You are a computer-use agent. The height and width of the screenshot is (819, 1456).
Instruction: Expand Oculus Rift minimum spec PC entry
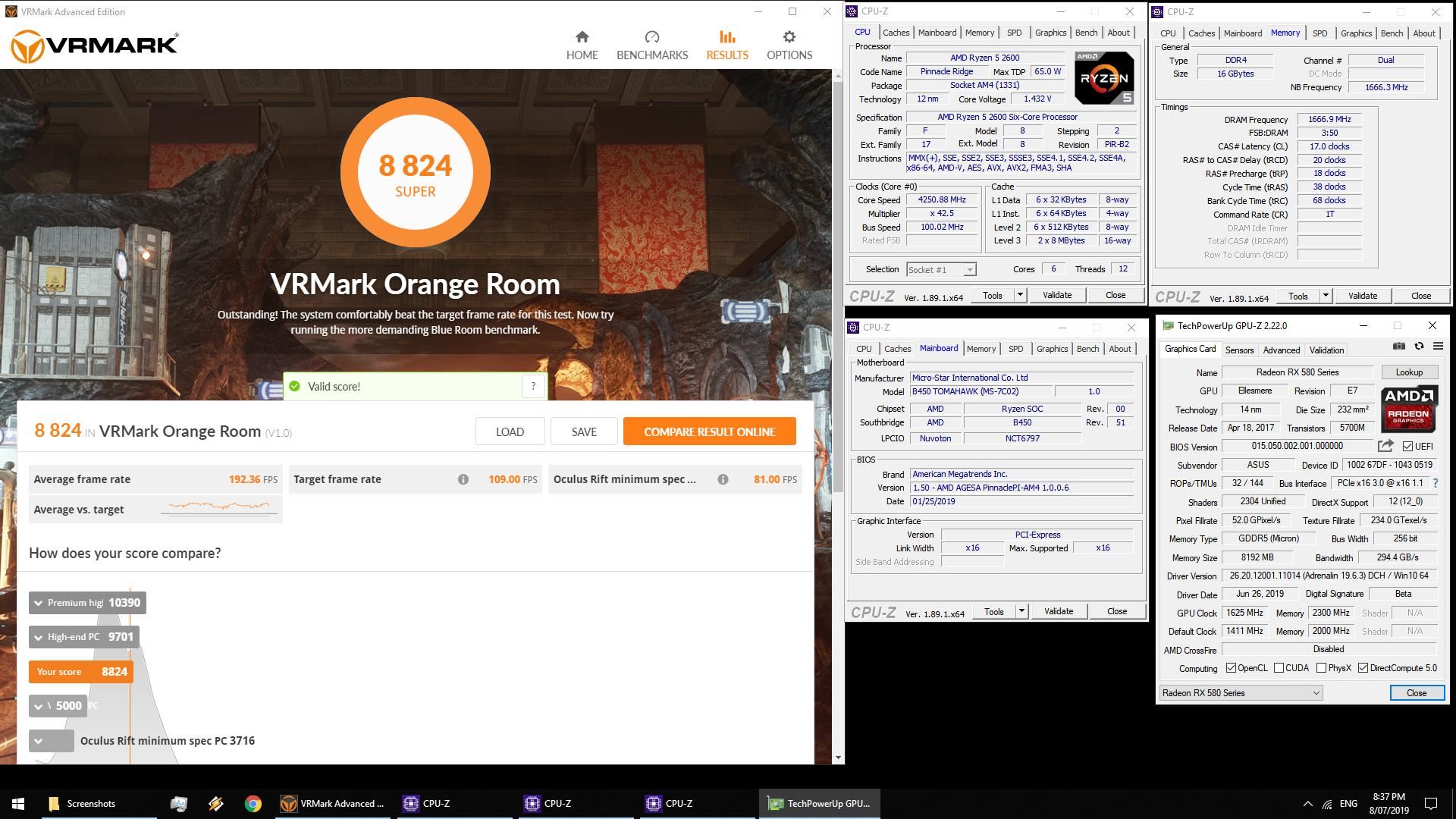[51, 741]
